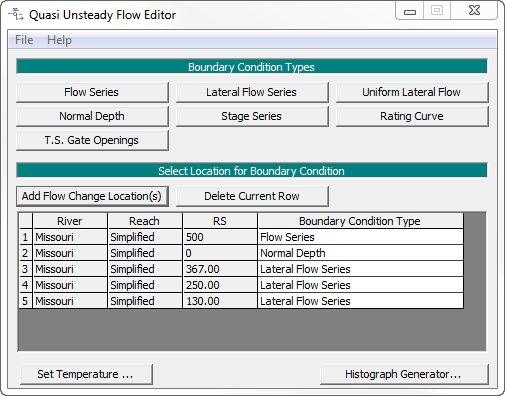Select the RS cell showing 130.00
This screenshot has width=505, height=396.
(x=220, y=301)
